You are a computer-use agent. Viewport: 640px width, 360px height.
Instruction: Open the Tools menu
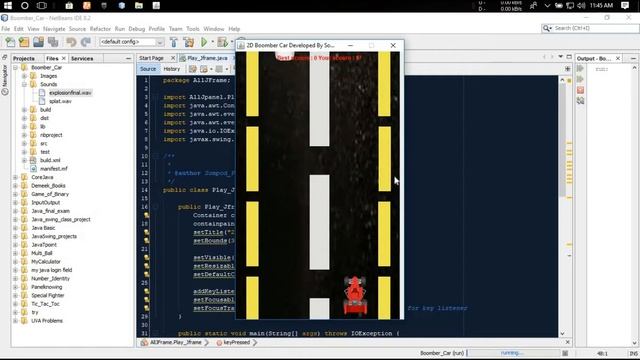193,29
